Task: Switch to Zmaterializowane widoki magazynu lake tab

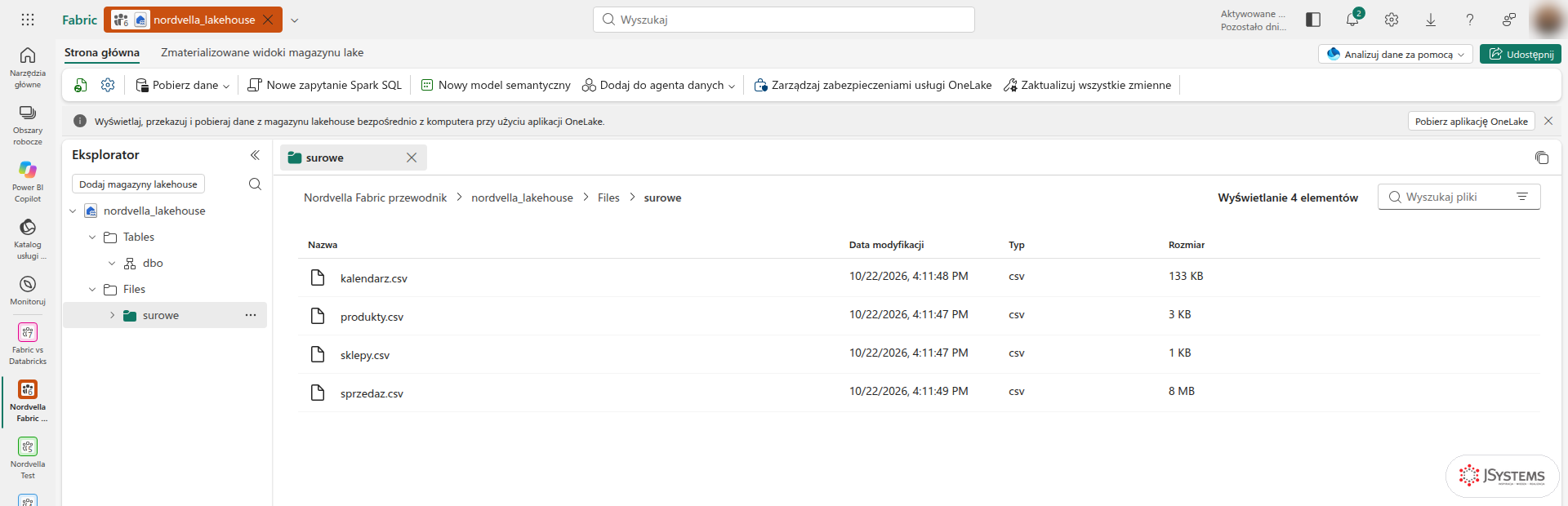Action: tap(262, 52)
